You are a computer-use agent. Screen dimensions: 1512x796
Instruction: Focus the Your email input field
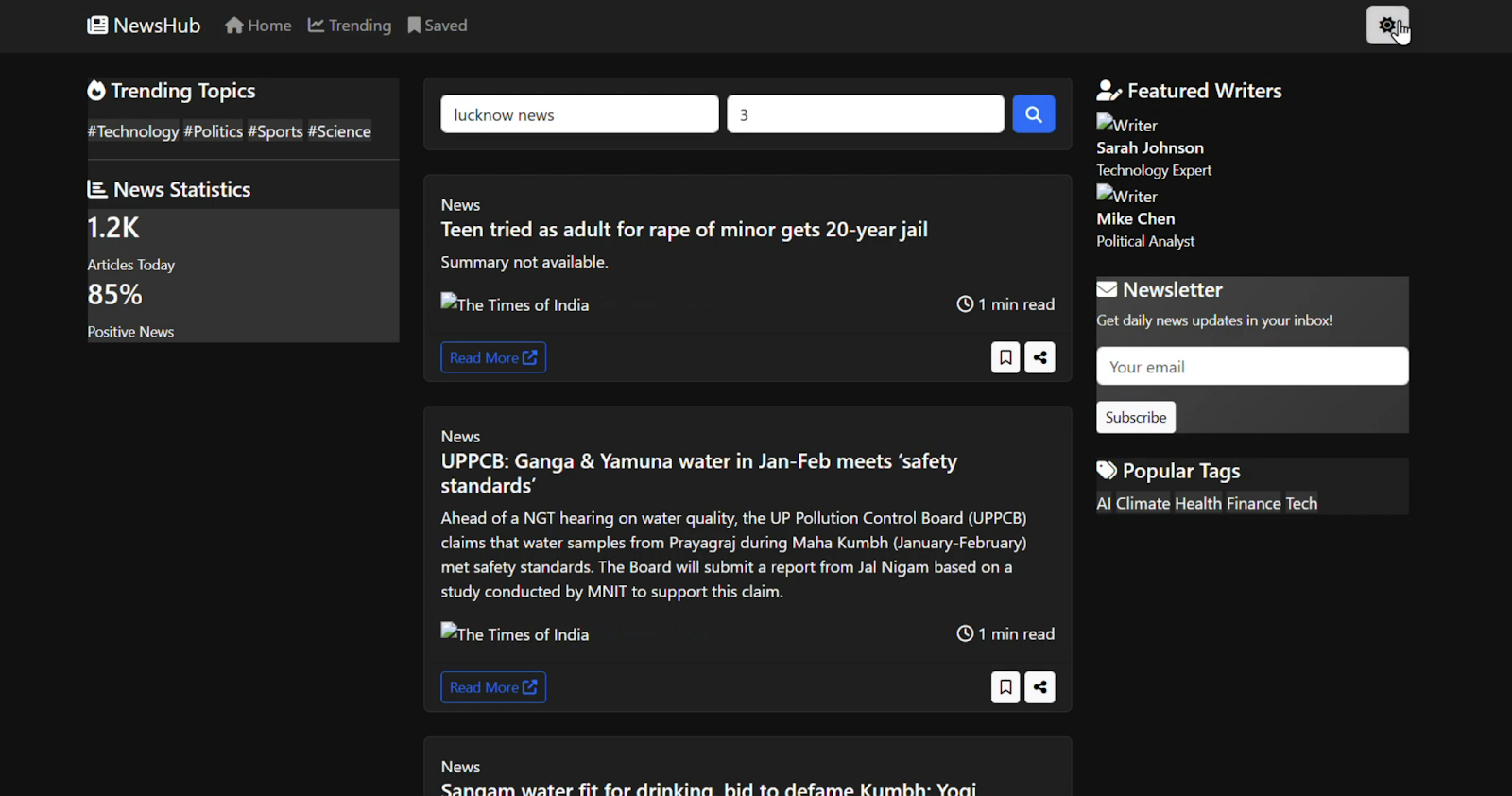(x=1251, y=367)
